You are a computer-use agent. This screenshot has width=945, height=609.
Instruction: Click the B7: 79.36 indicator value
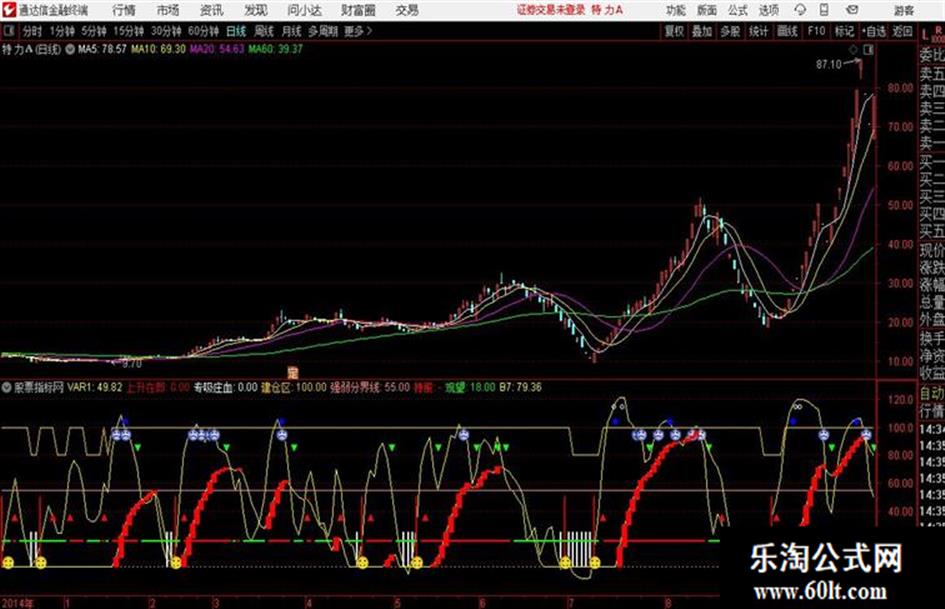coord(520,388)
